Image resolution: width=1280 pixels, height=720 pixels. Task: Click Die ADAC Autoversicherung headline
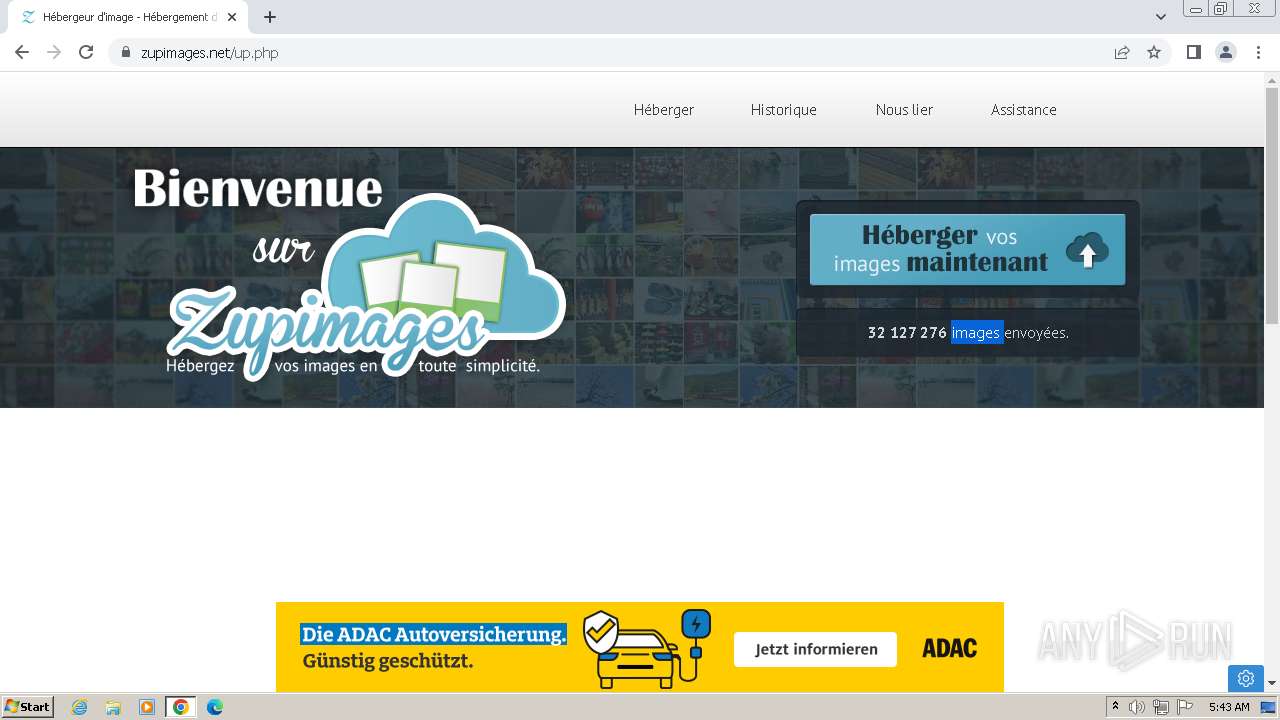(x=434, y=634)
